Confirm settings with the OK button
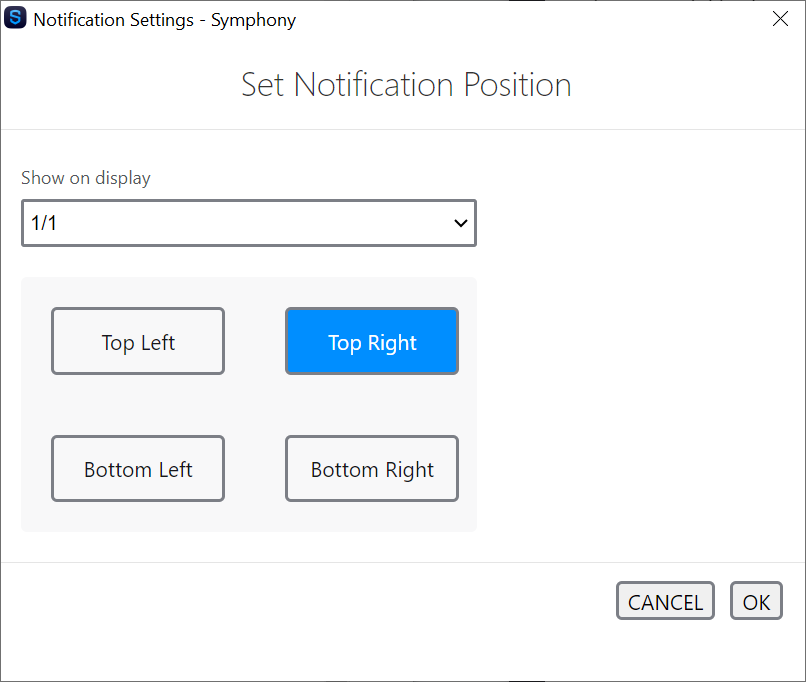Viewport: 806px width, 682px height. [x=756, y=600]
